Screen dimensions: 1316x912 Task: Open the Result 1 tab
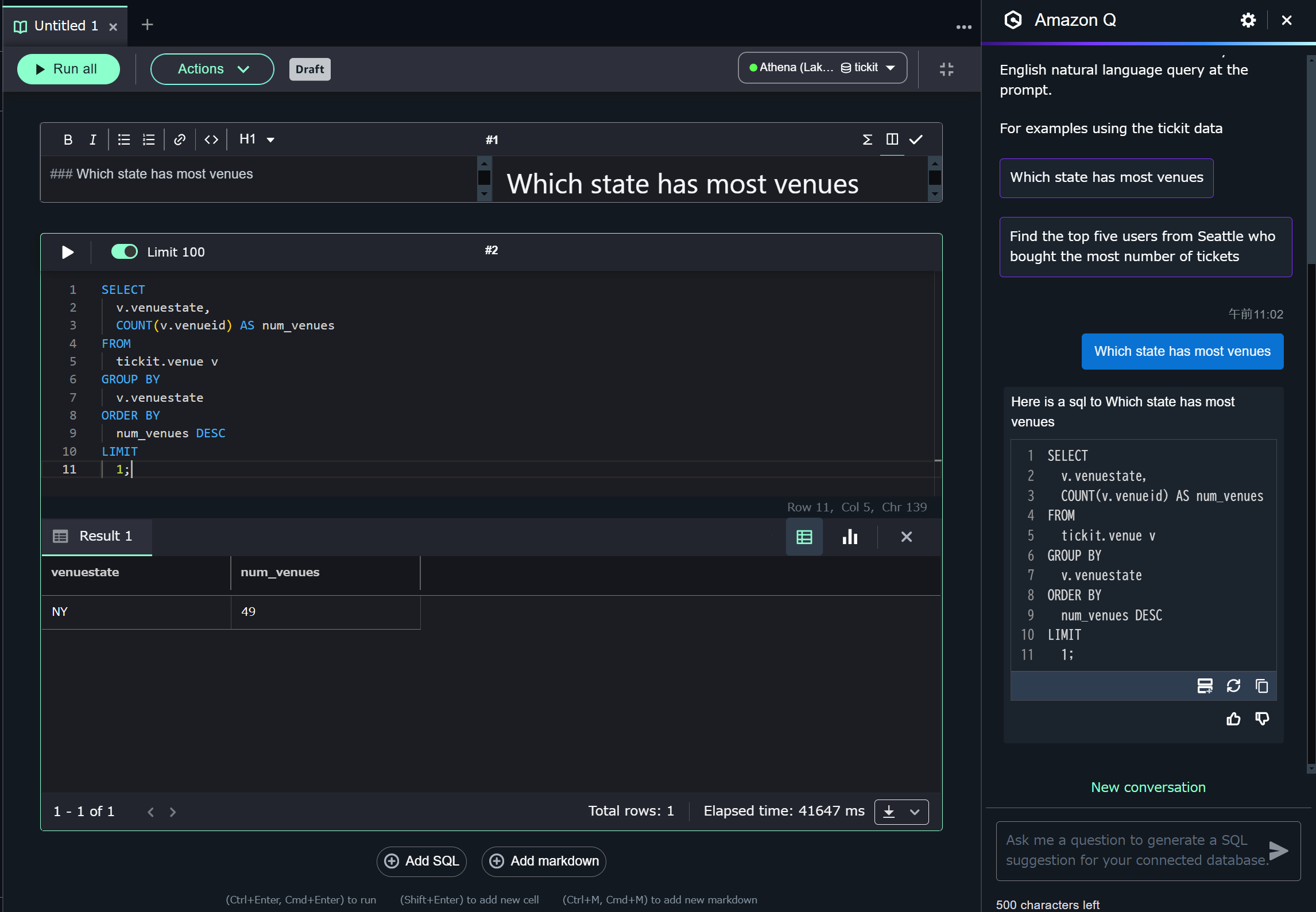coord(96,536)
